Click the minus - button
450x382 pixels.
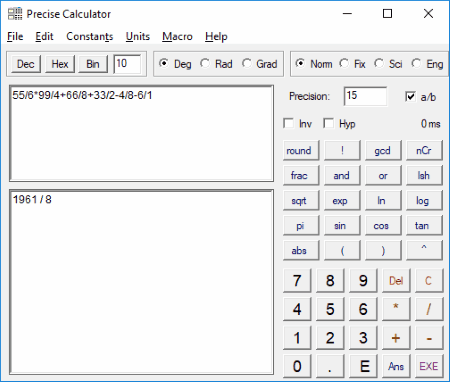(x=429, y=338)
